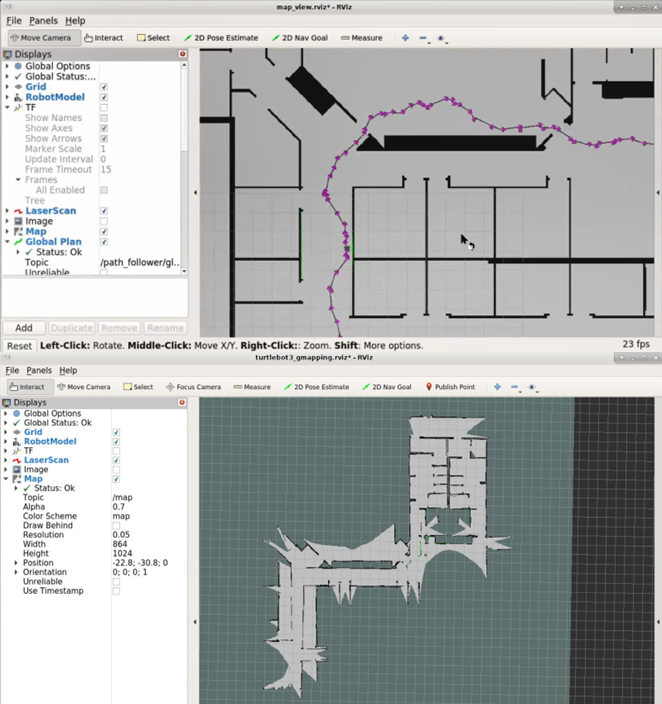Open Color Scheme value in gmapping Map
The width and height of the screenshot is (662, 704).
coord(148,516)
